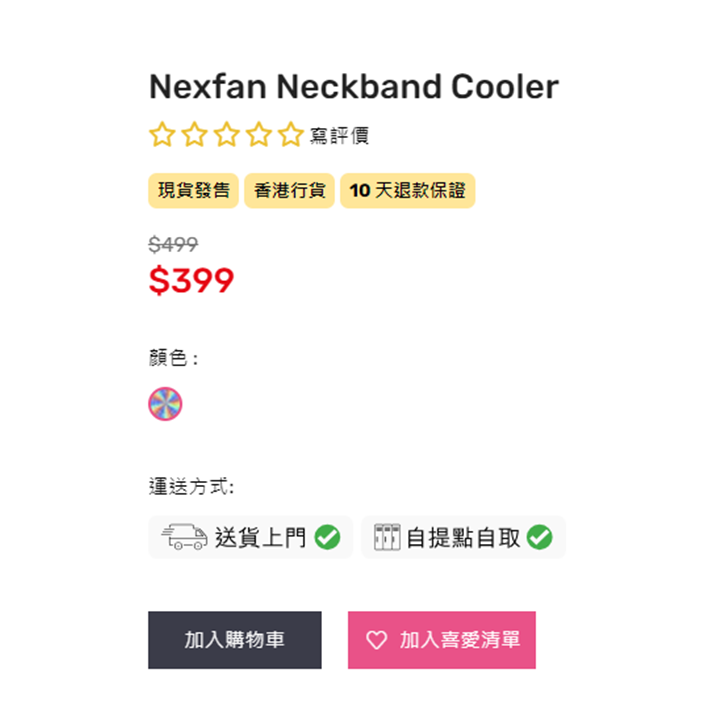The height and width of the screenshot is (720, 720).
Task: Click the heart icon on wishlist button
Action: (x=376, y=640)
